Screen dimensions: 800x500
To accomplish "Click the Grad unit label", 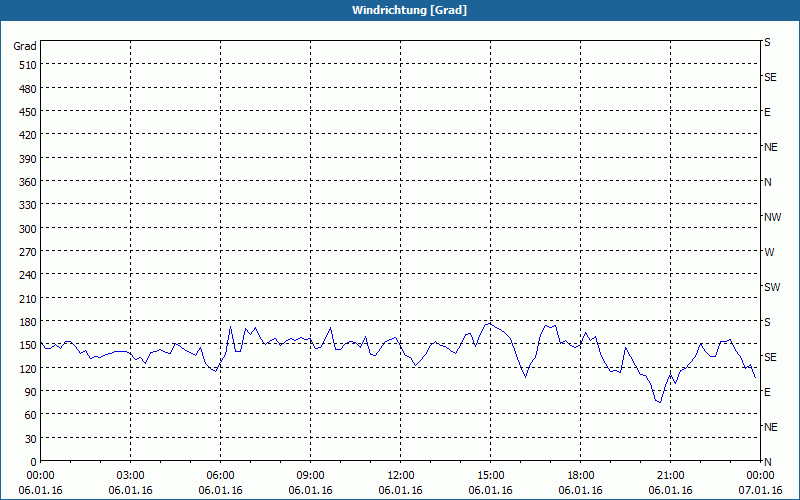I will point(25,46).
